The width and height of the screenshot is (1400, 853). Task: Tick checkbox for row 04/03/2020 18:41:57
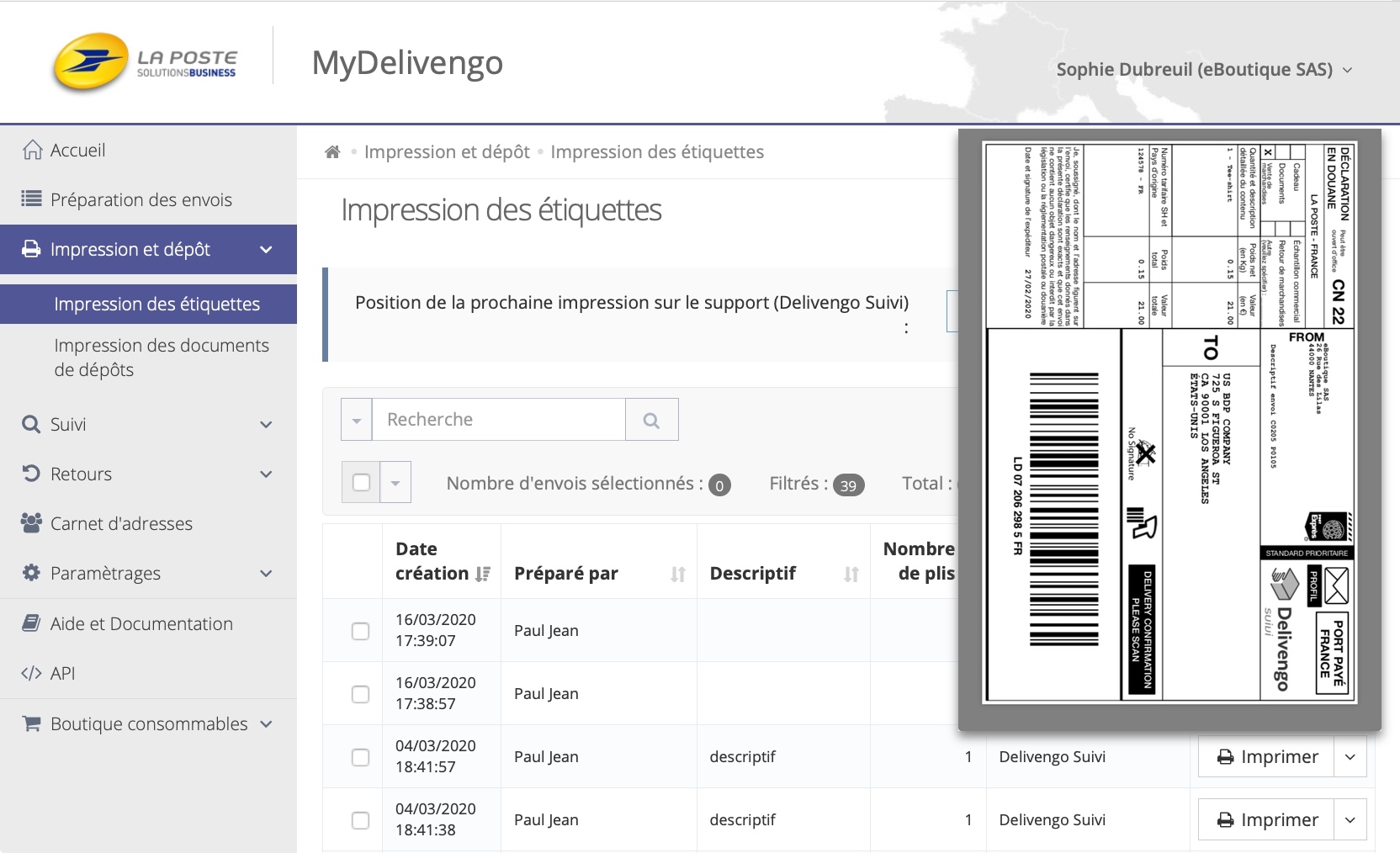360,757
